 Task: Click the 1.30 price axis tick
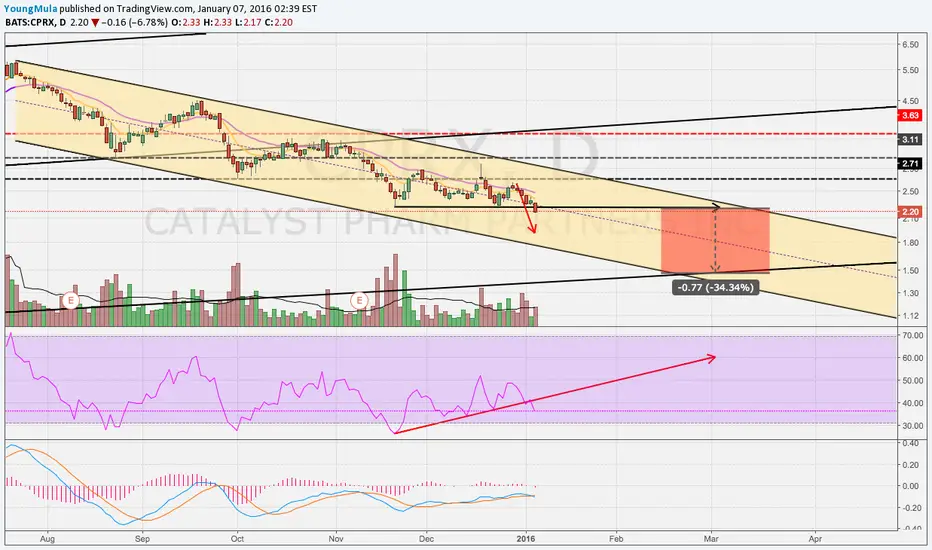pos(910,293)
